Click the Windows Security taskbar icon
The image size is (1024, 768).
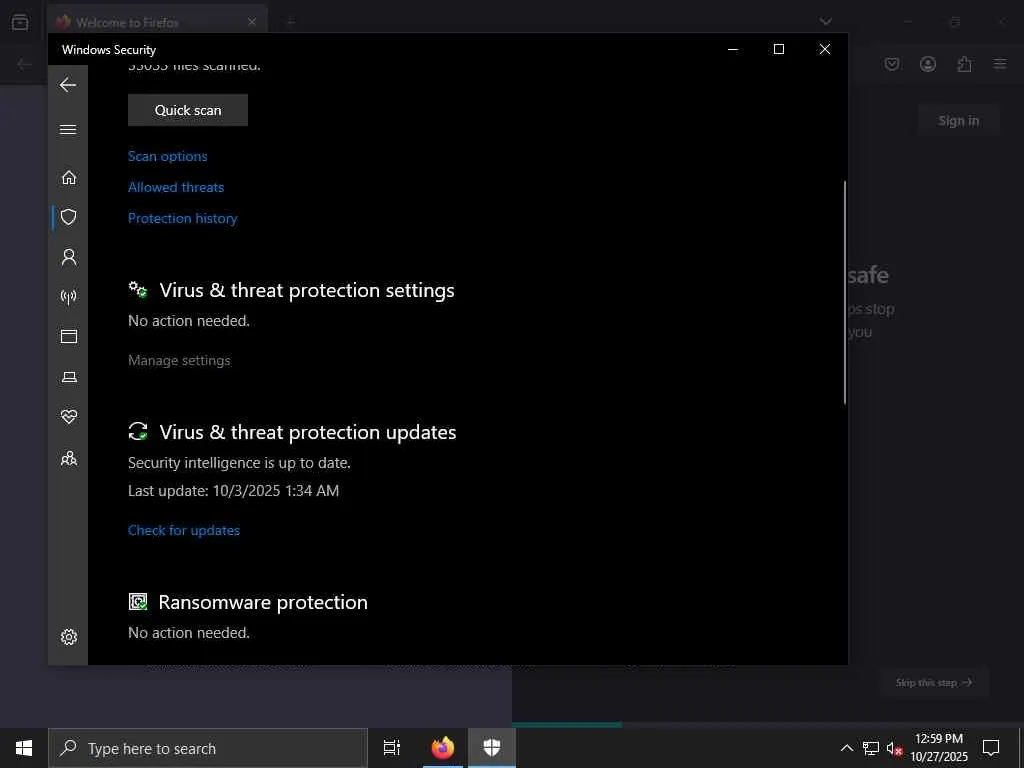(492, 748)
